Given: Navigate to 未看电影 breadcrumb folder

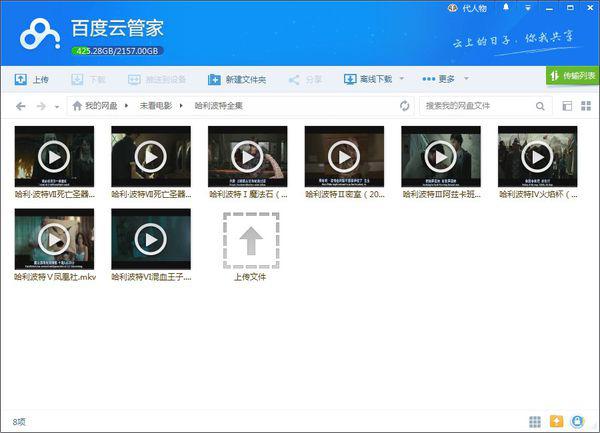Looking at the screenshot, I should coord(155,105).
